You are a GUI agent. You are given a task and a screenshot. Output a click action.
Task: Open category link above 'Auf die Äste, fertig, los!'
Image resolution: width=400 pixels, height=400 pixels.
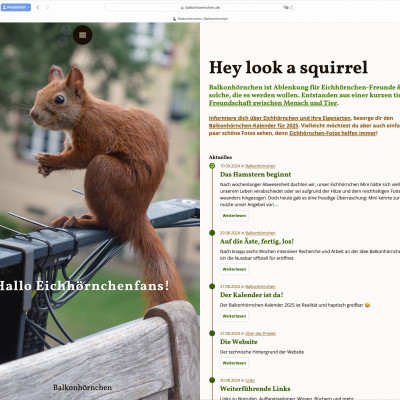[260, 233]
